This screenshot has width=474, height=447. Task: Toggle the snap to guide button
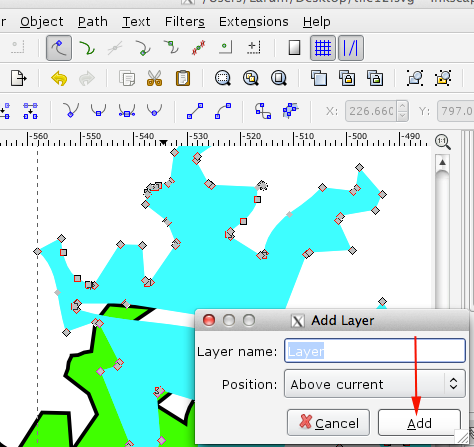tap(351, 48)
